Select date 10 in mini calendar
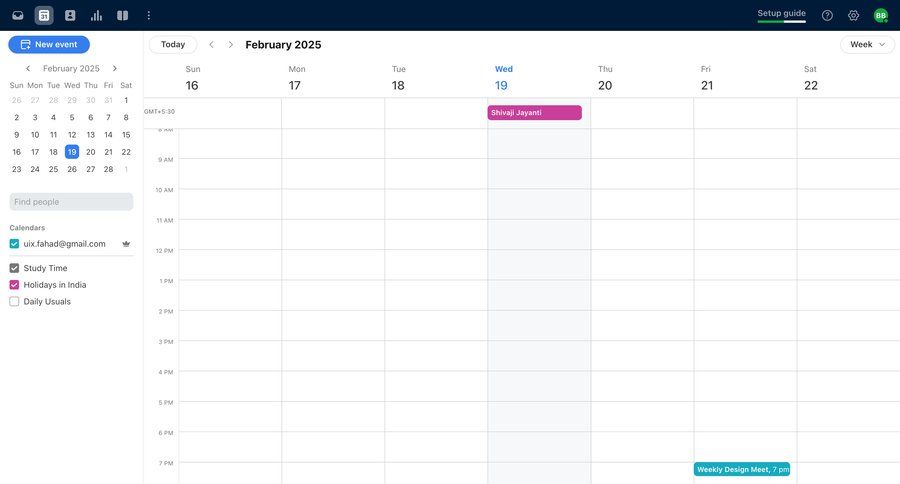 tap(35, 135)
